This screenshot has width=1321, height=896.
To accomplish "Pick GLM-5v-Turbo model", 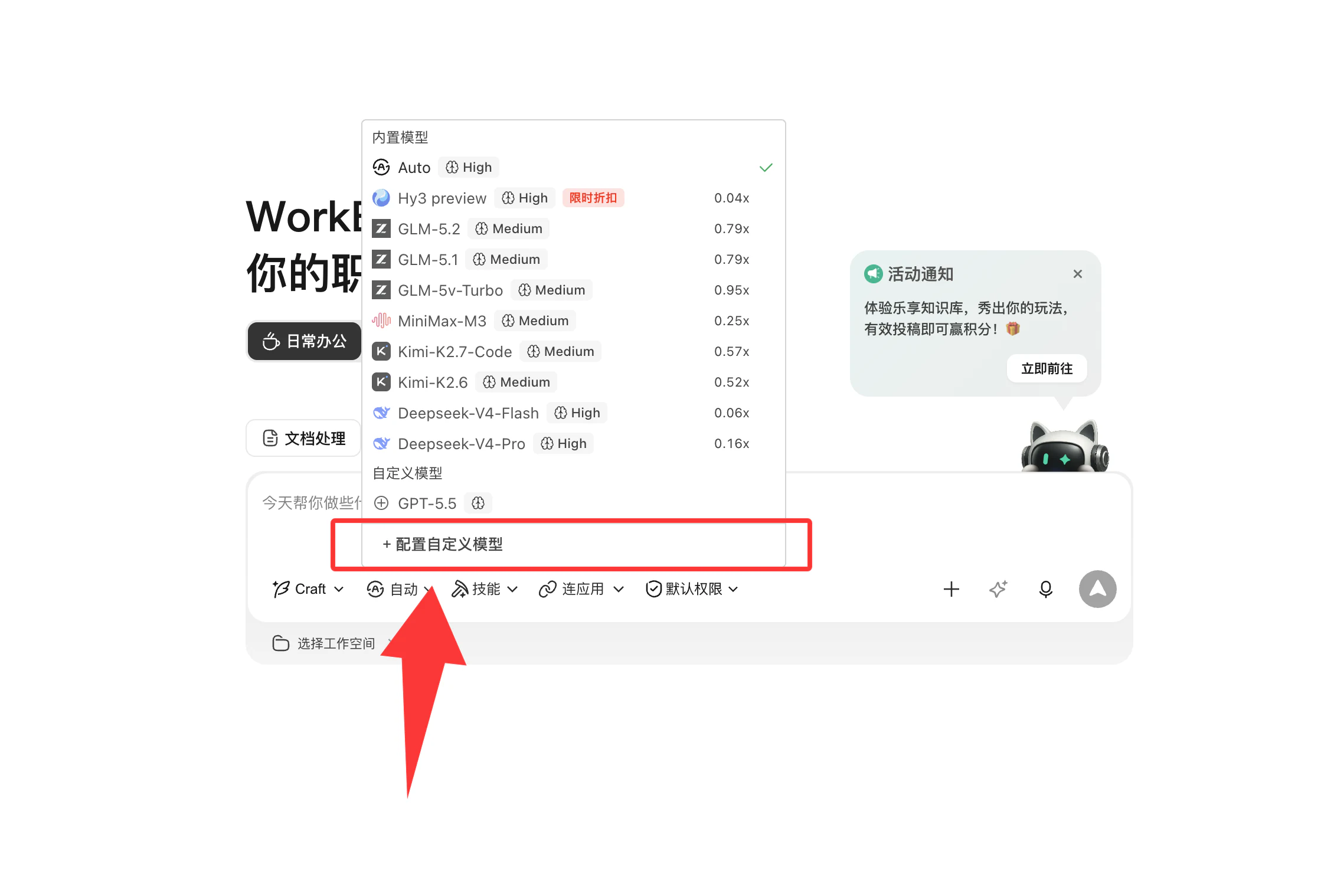I will tap(573, 290).
